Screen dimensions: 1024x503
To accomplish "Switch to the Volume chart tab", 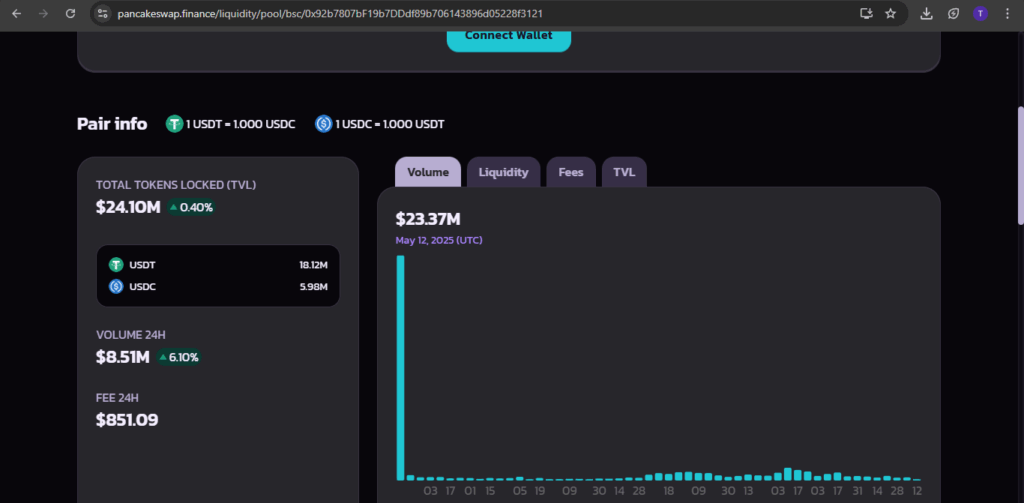I will (427, 172).
